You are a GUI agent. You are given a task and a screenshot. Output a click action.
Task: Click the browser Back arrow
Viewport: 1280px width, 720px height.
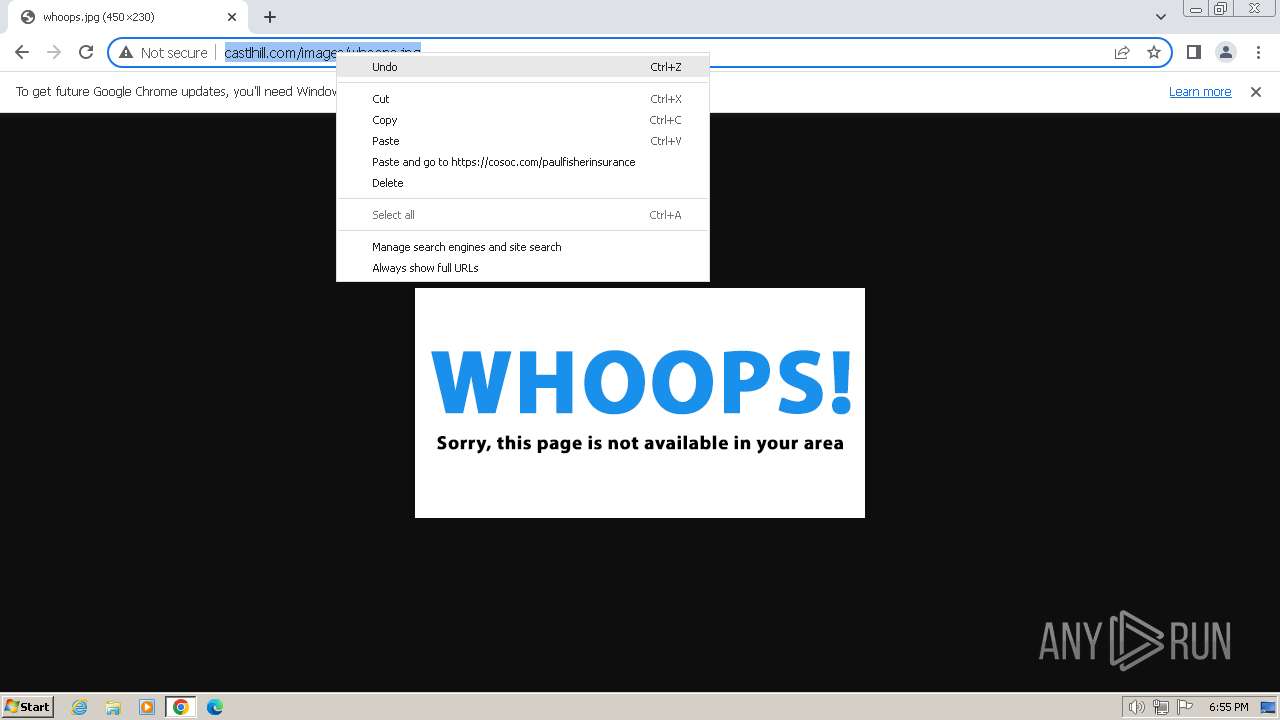[22, 52]
